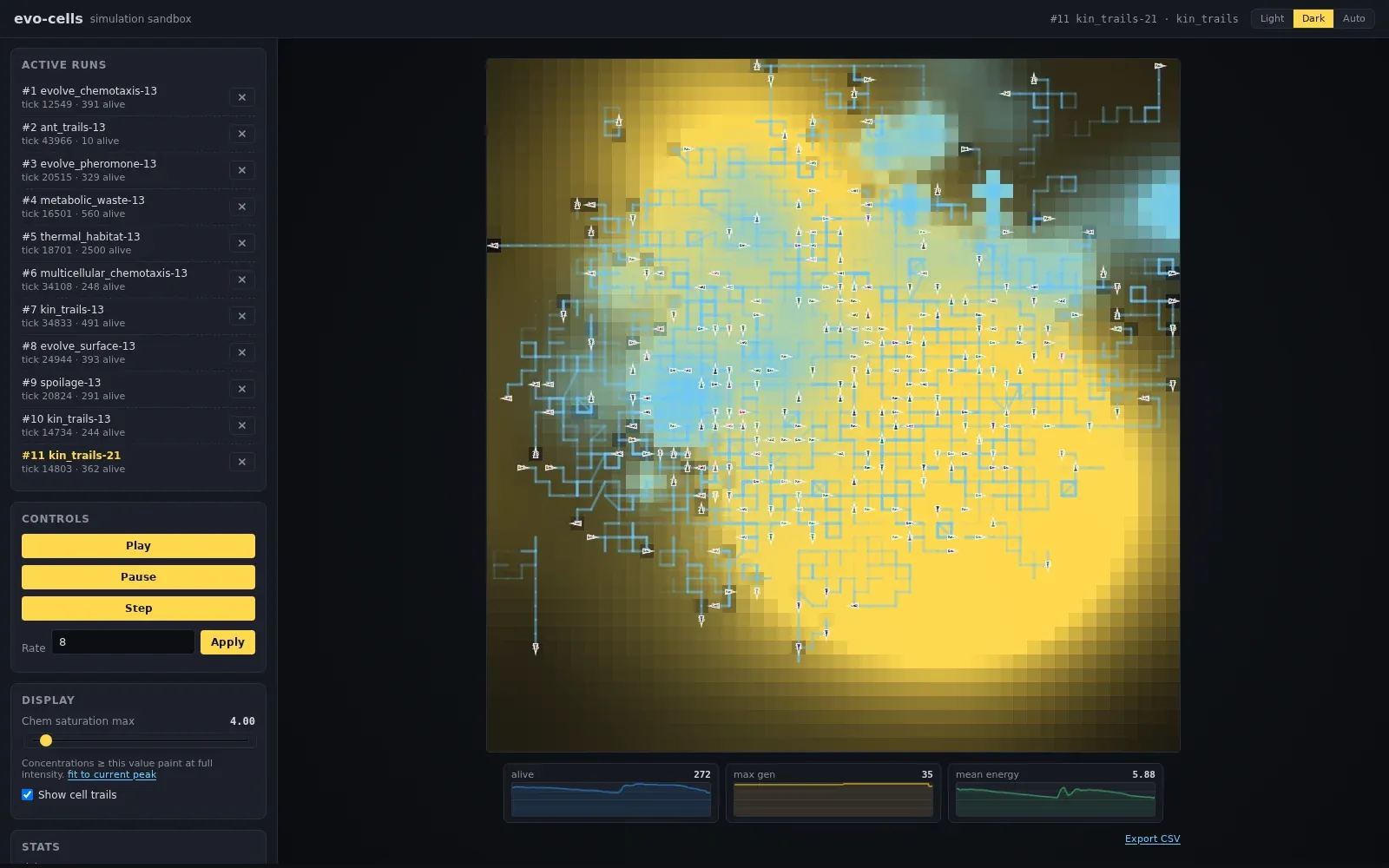Close run #9 spoilage-13
The height and width of the screenshot is (868, 1389).
pos(242,389)
